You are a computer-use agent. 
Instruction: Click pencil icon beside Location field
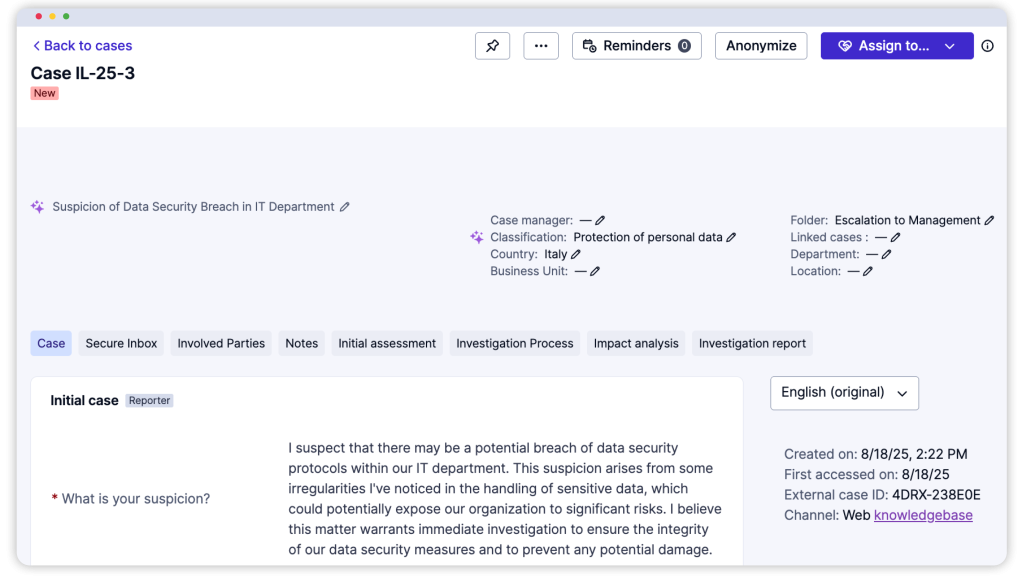coord(868,271)
